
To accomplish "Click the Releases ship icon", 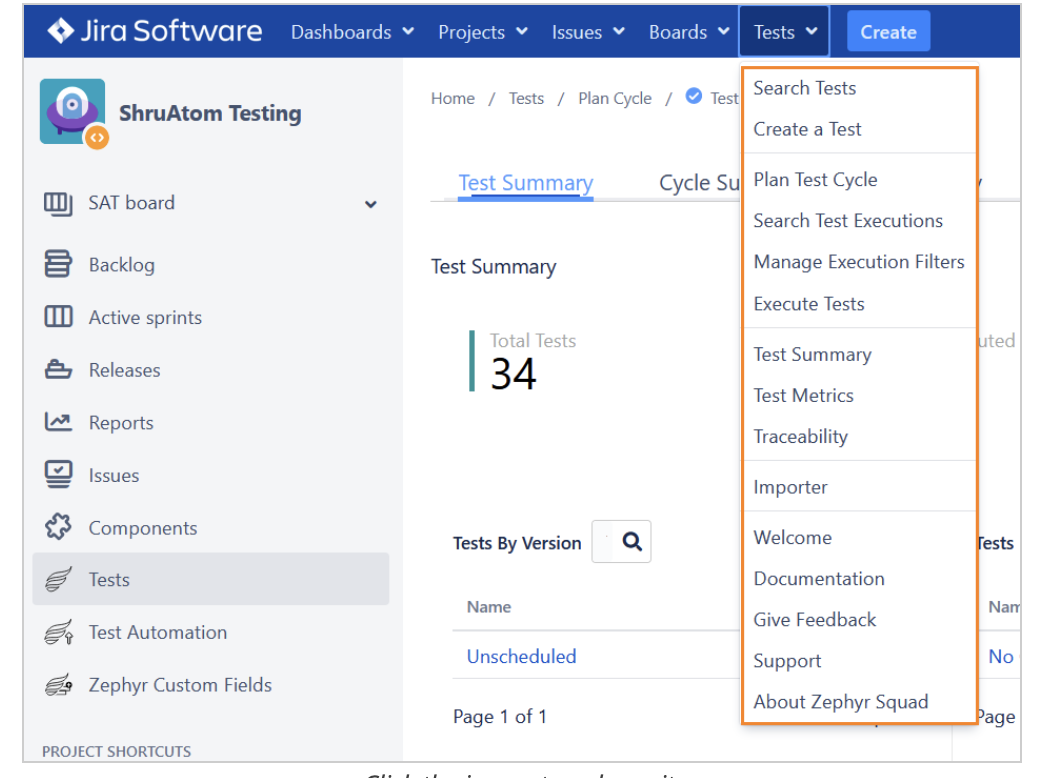I will click(x=58, y=369).
